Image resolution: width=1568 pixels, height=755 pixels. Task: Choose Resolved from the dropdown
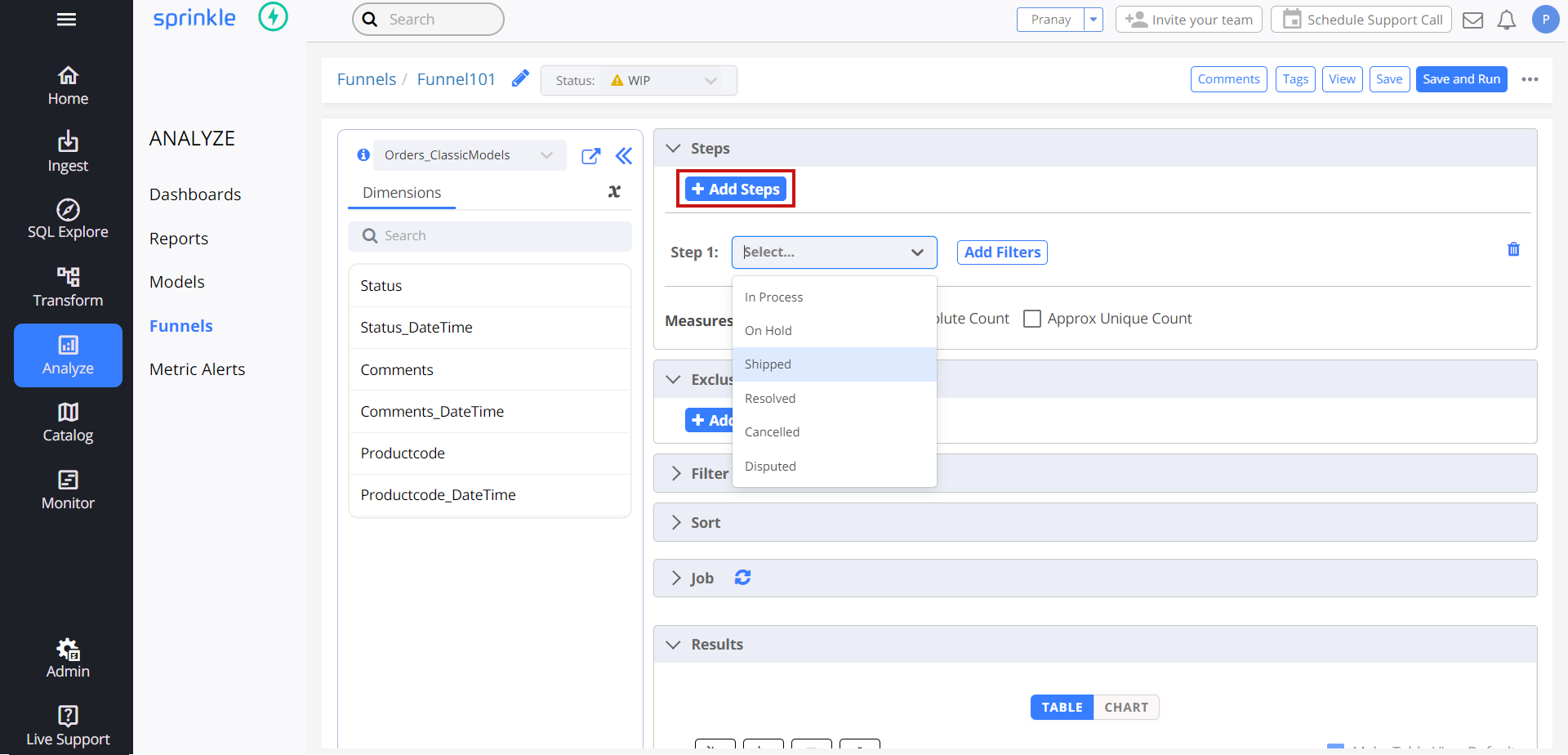(x=835, y=398)
